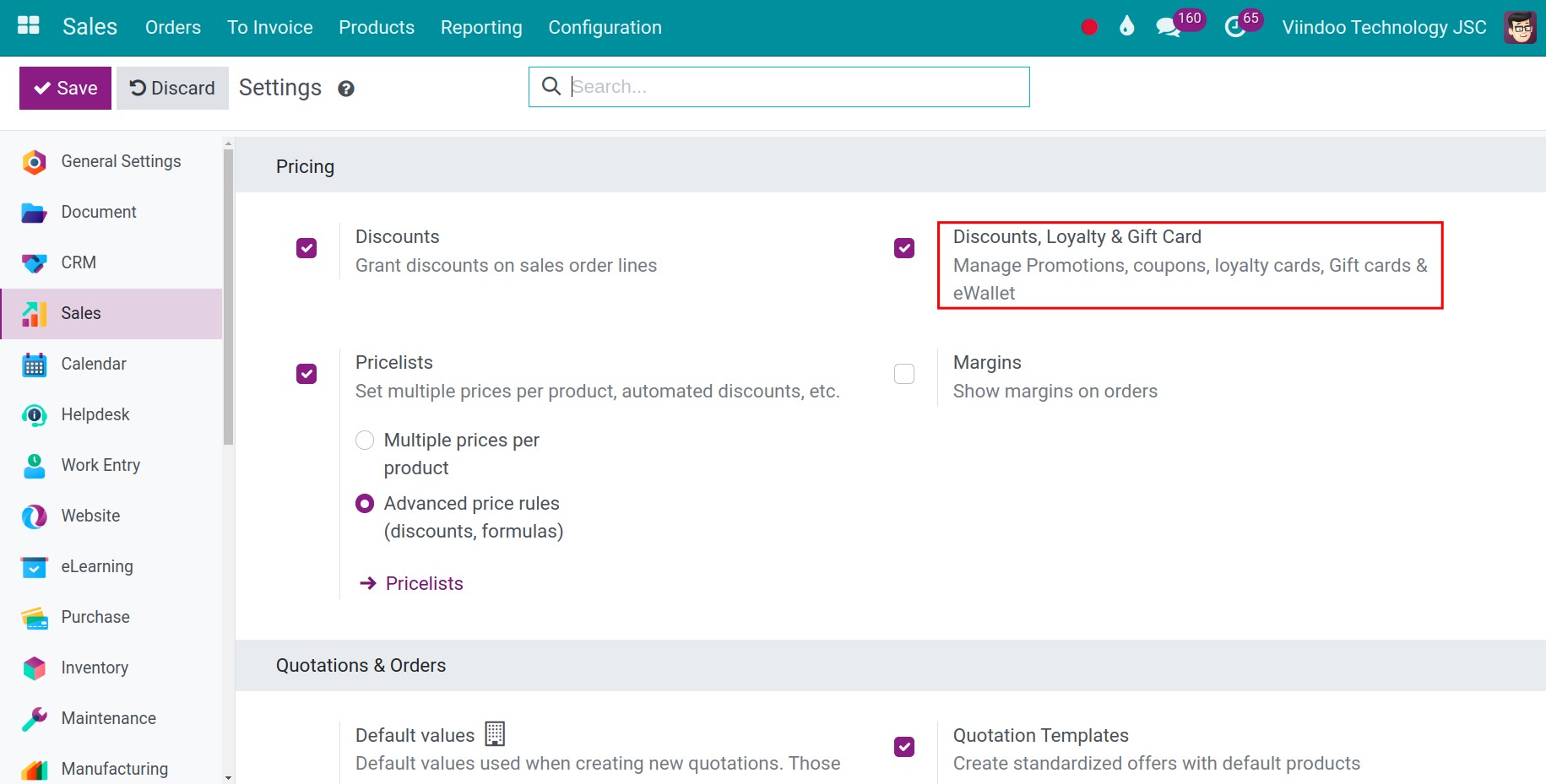Click the Sales chart icon in sidebar
The width and height of the screenshot is (1546, 784).
click(34, 314)
